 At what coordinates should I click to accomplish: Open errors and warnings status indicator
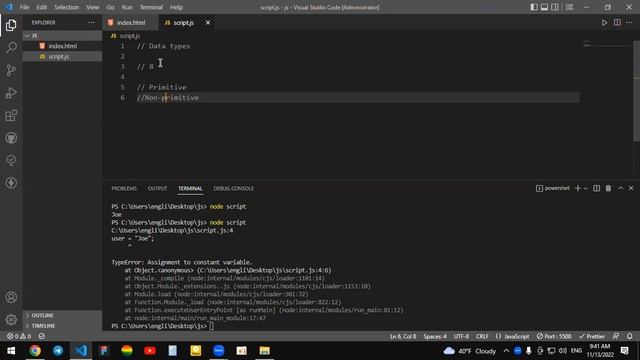point(19,336)
